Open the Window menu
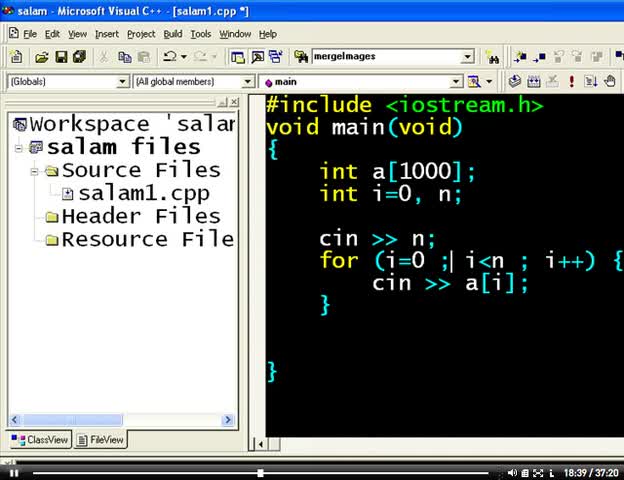Image resolution: width=624 pixels, height=480 pixels. click(235, 34)
